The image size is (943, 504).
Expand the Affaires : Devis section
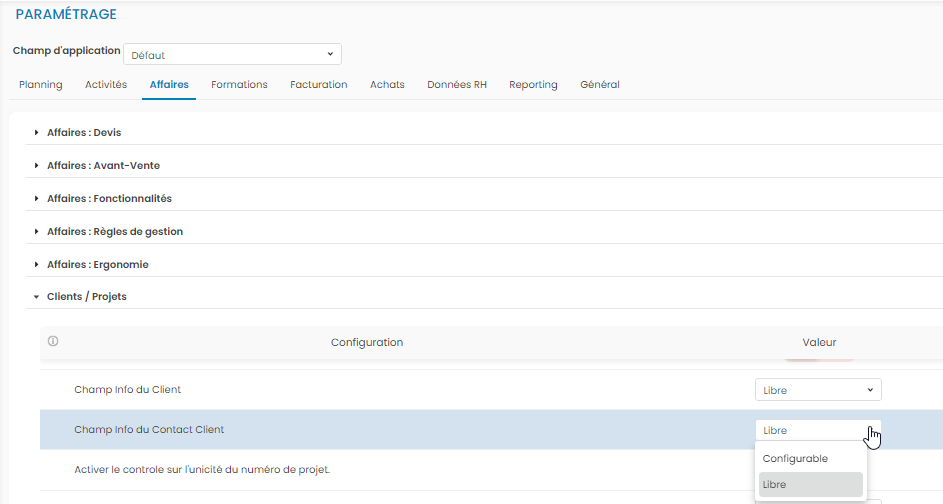click(84, 133)
